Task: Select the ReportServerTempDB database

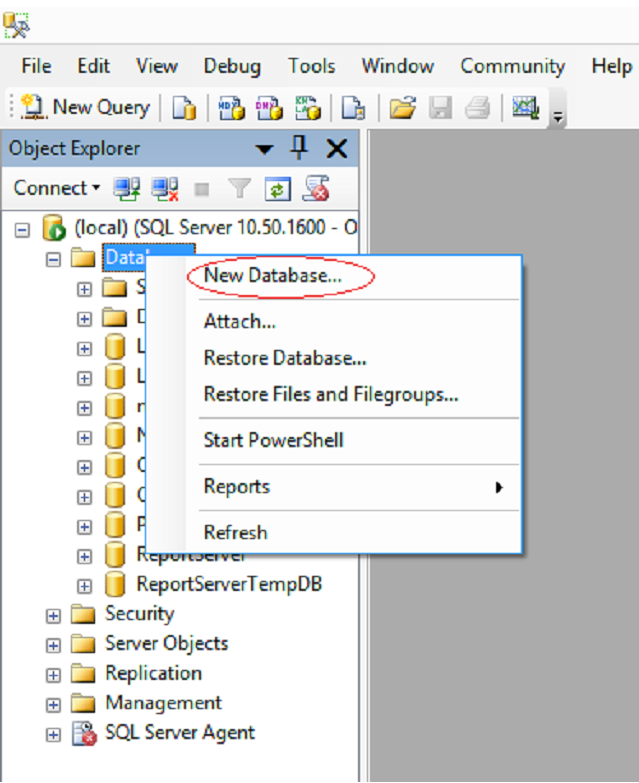Action: pos(229,584)
